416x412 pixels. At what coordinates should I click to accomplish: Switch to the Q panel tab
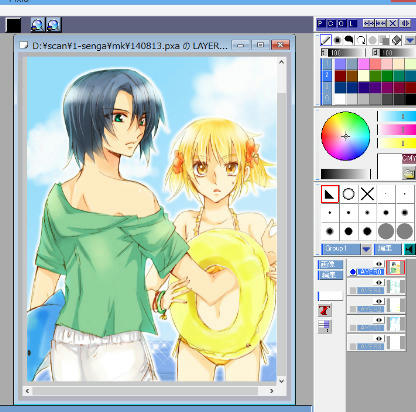point(341,23)
